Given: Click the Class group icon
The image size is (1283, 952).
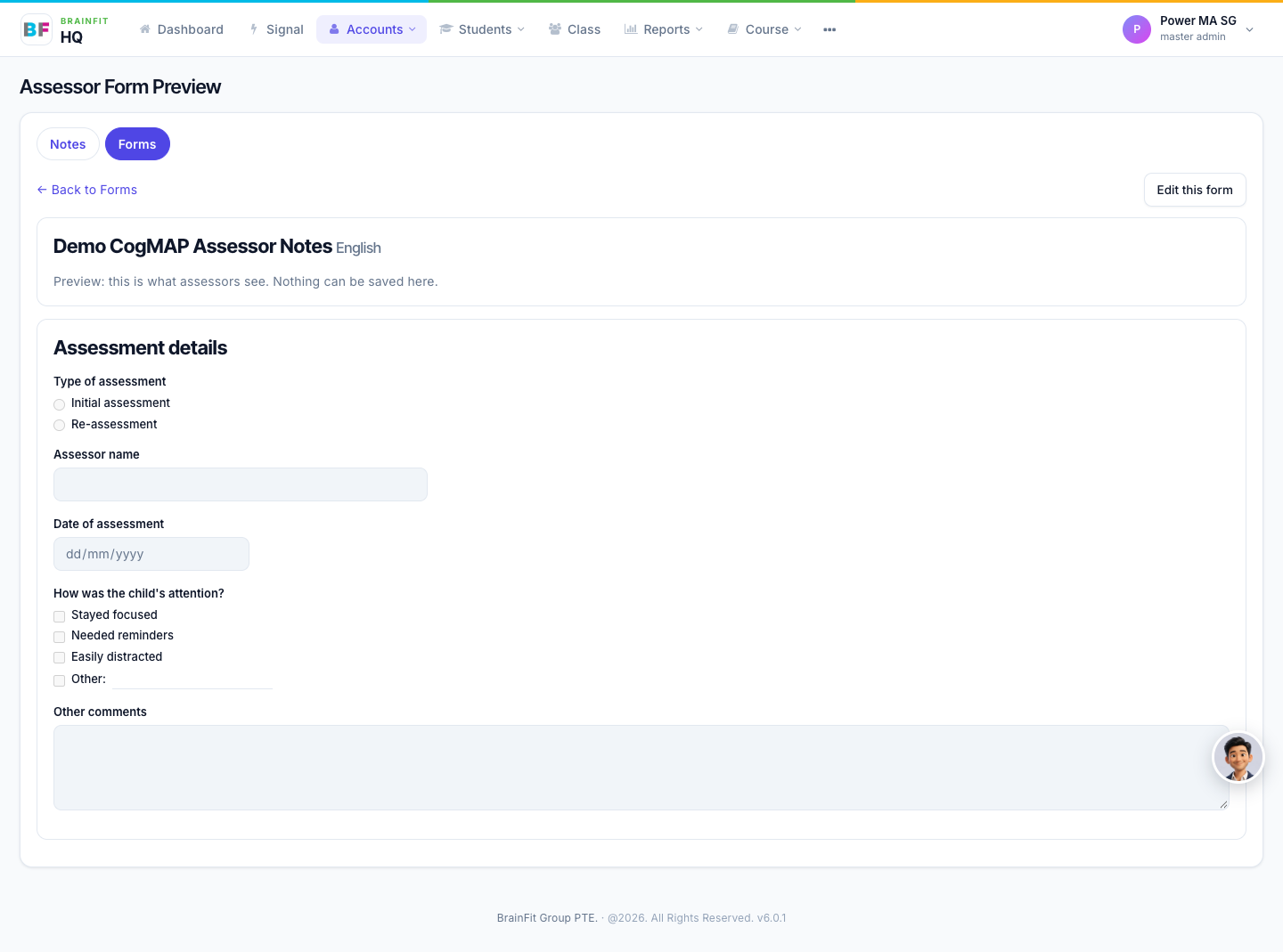Looking at the screenshot, I should coord(555,29).
